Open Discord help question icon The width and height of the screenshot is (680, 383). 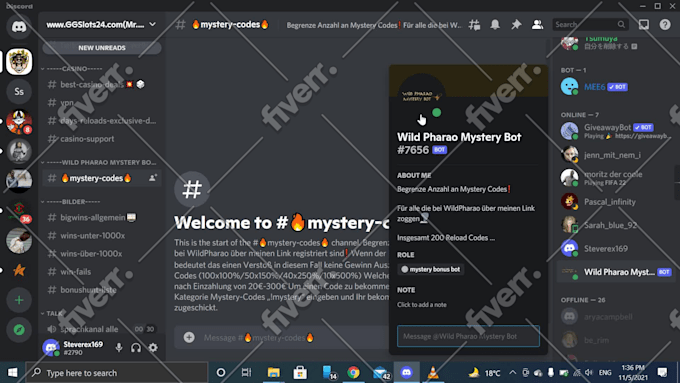click(665, 25)
